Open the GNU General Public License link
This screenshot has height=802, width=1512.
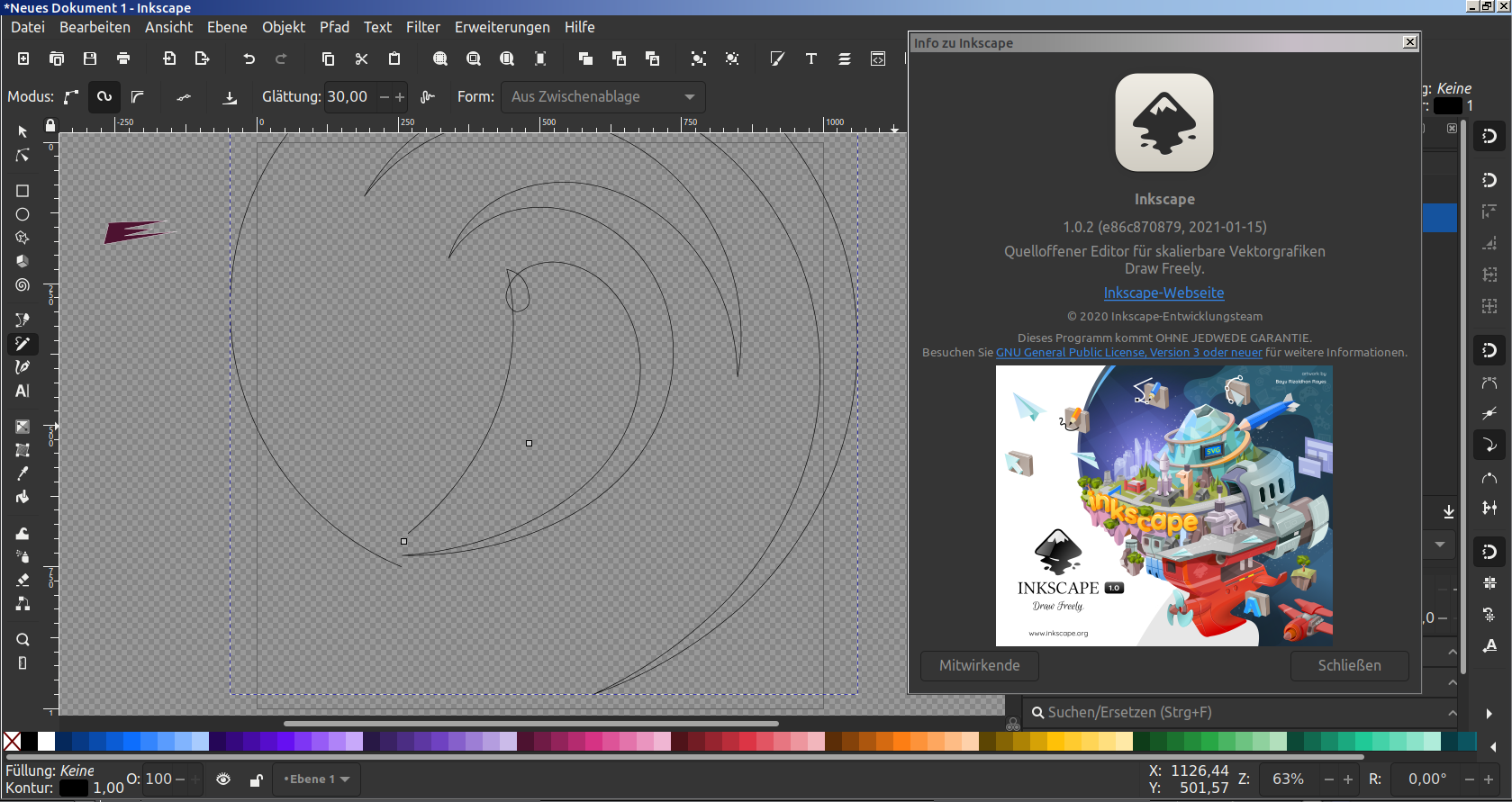1129,353
